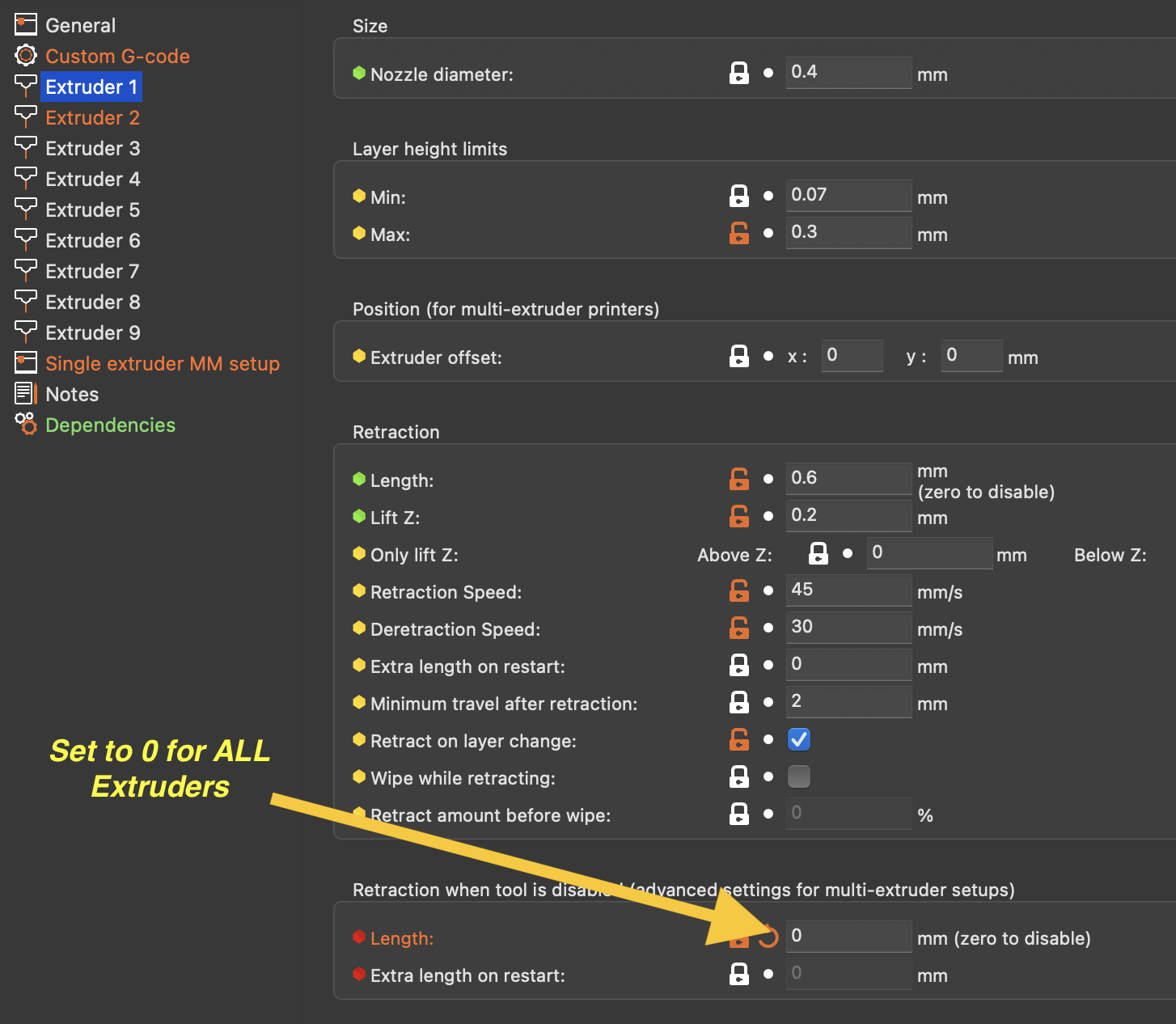Click the Deretraction Speed reset bullet

point(768,628)
